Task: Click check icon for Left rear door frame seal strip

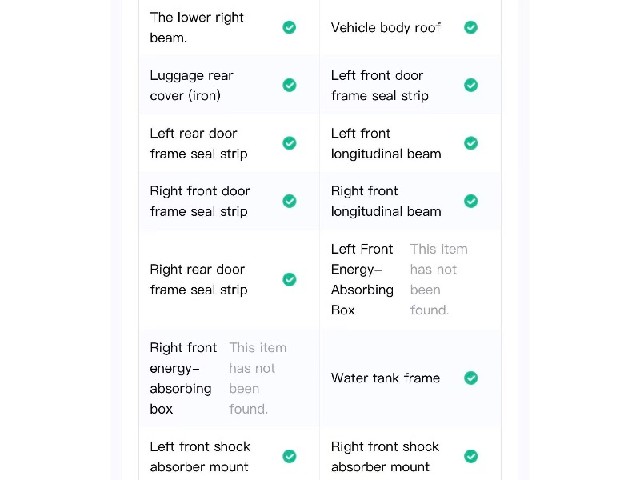Action: click(289, 143)
